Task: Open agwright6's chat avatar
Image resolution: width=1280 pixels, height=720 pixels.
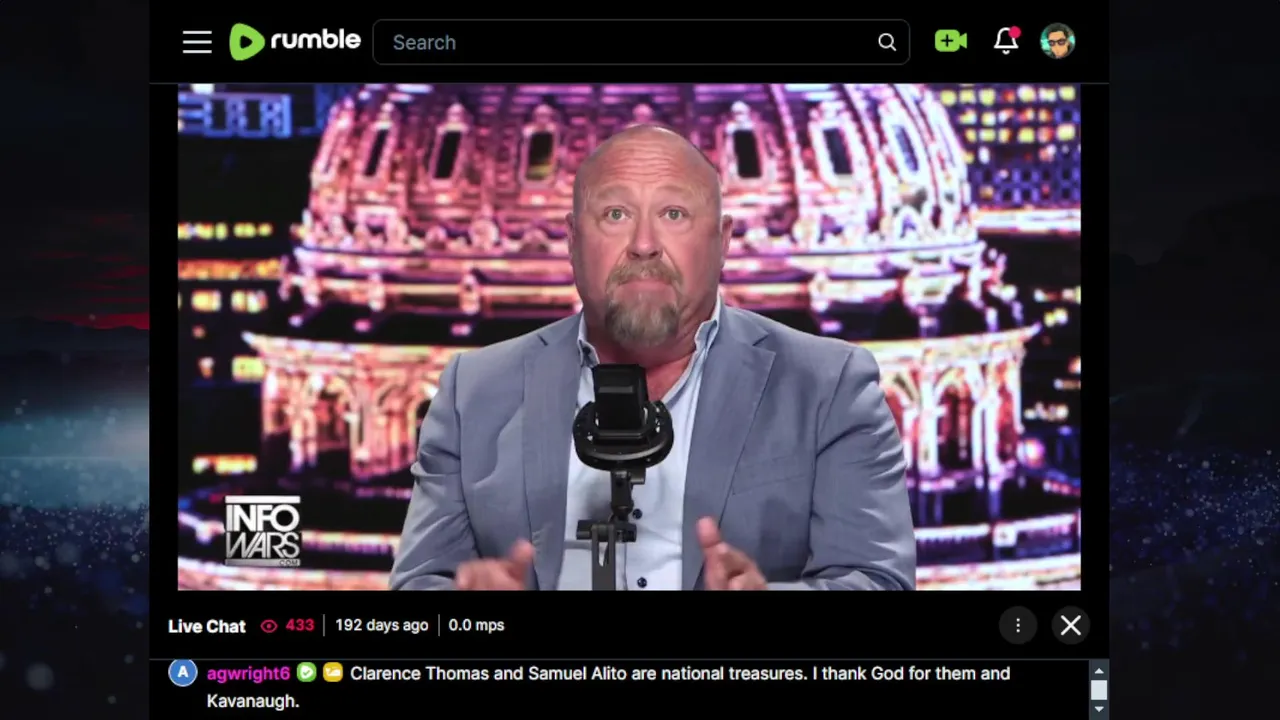Action: [182, 673]
